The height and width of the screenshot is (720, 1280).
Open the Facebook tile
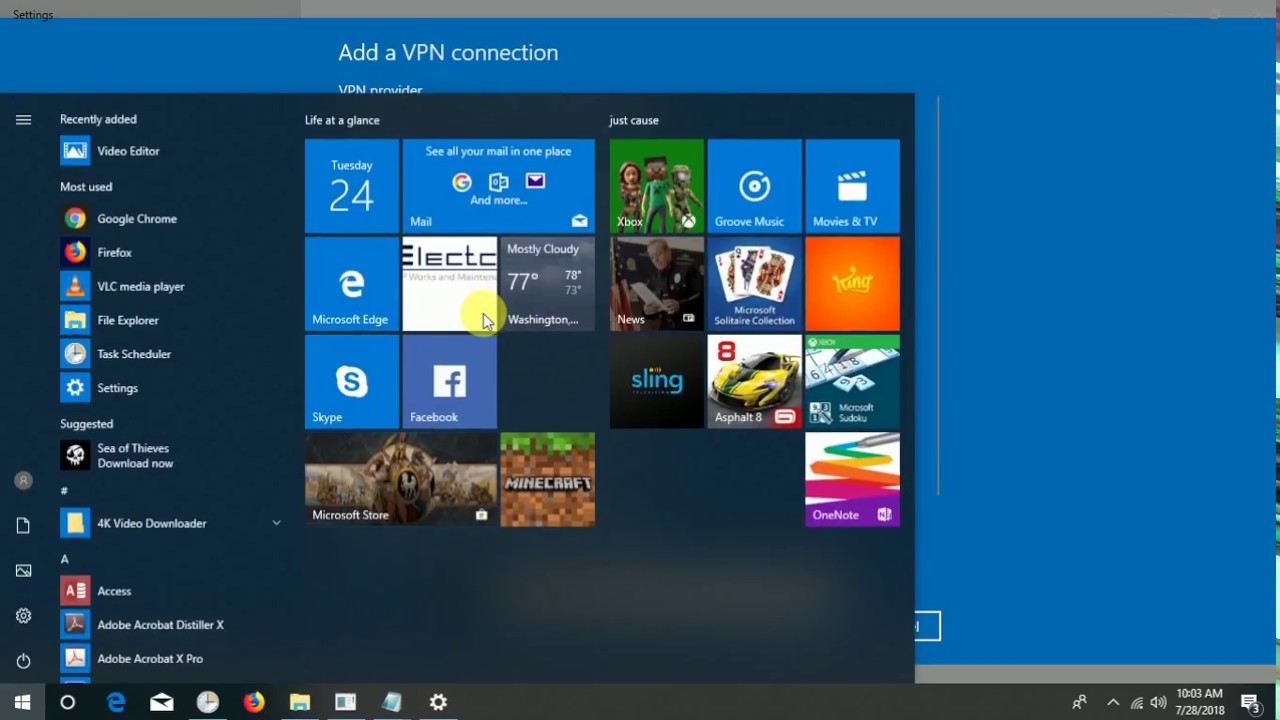click(x=450, y=382)
